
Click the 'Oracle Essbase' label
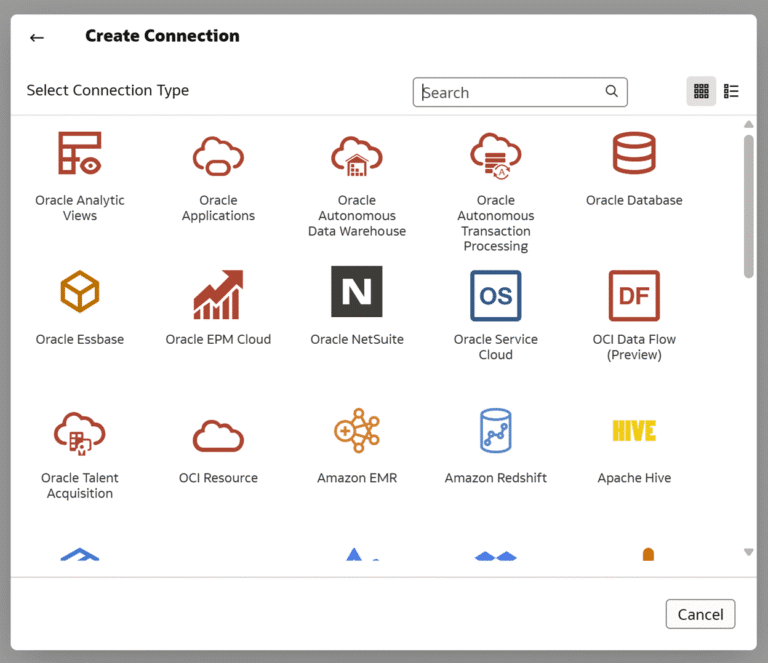80,339
